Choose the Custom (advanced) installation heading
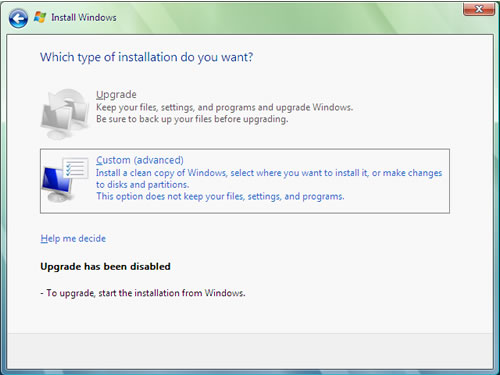 point(140,160)
